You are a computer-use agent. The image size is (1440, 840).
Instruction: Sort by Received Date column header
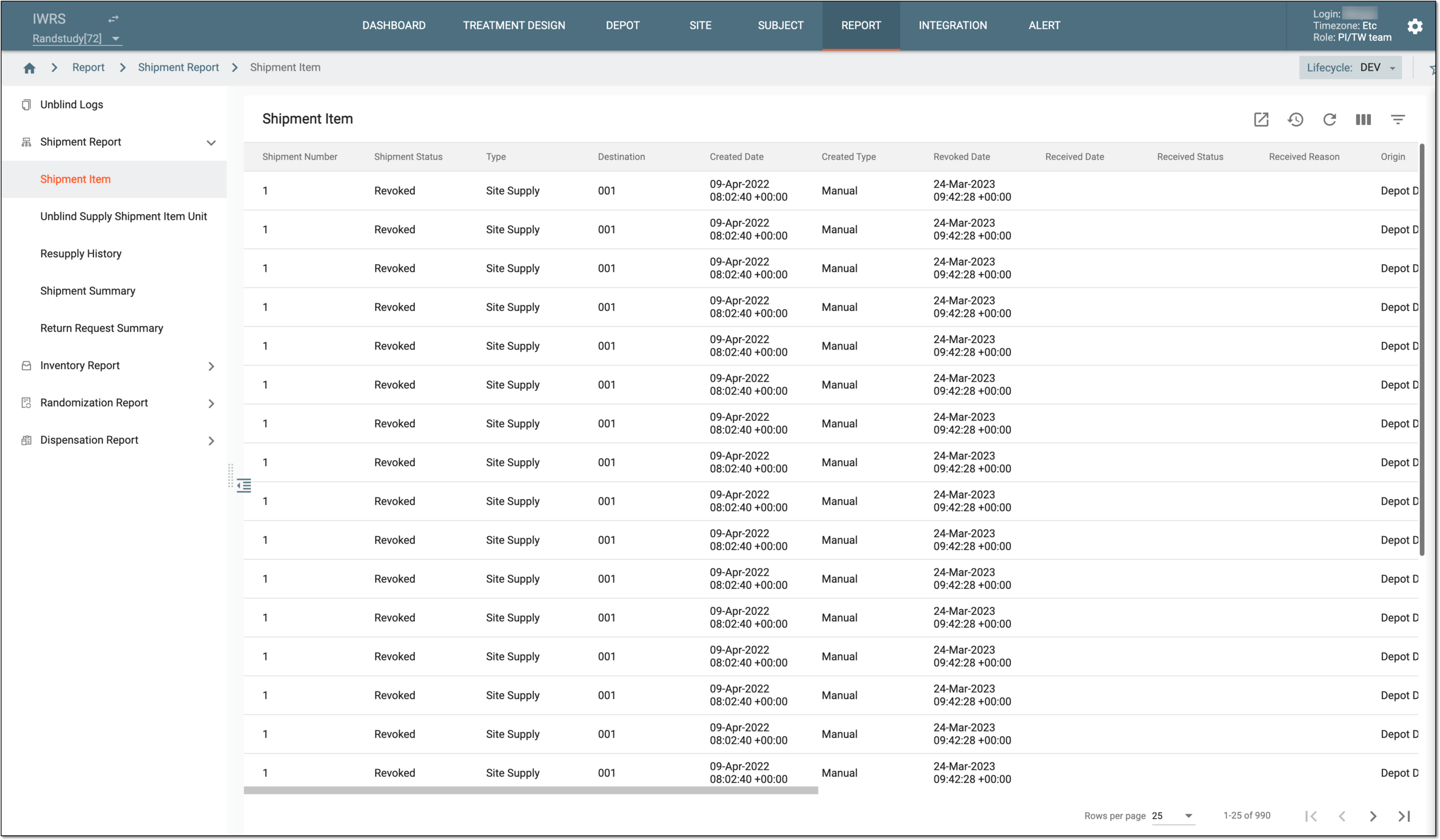pos(1074,157)
